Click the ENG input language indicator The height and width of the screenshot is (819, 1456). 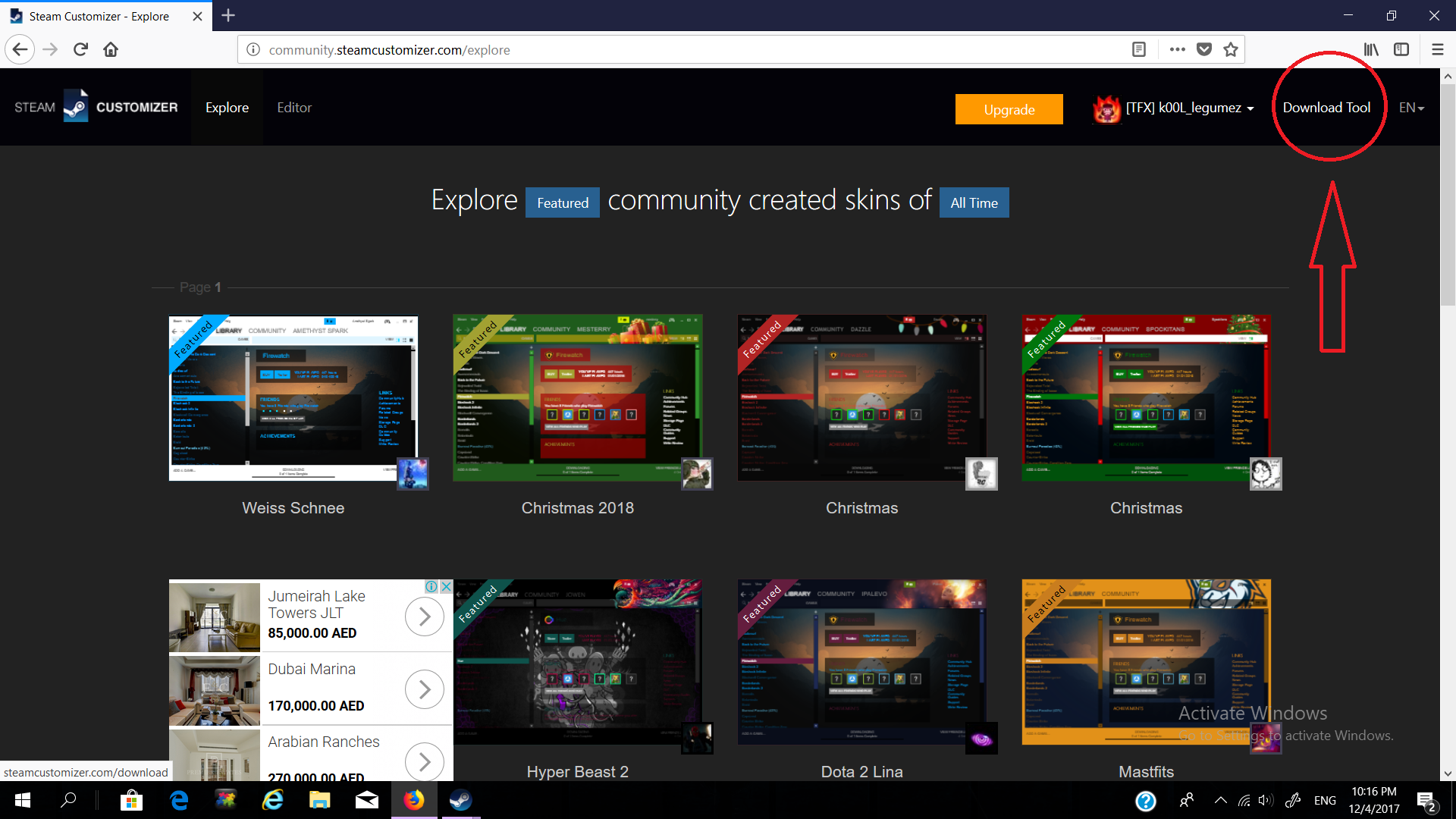point(1325,800)
